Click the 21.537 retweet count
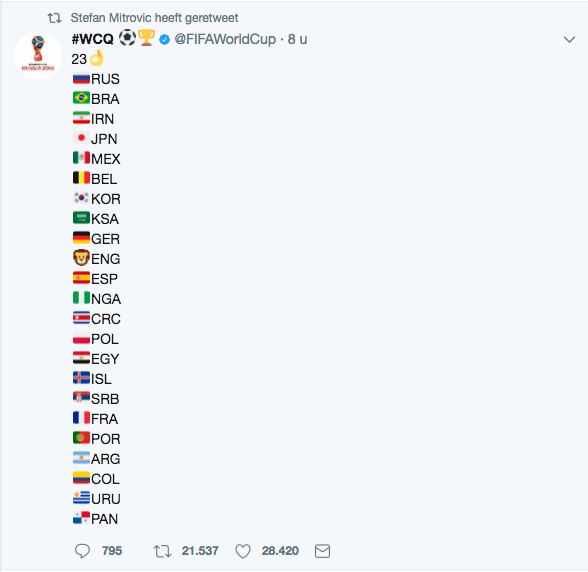 click(200, 551)
